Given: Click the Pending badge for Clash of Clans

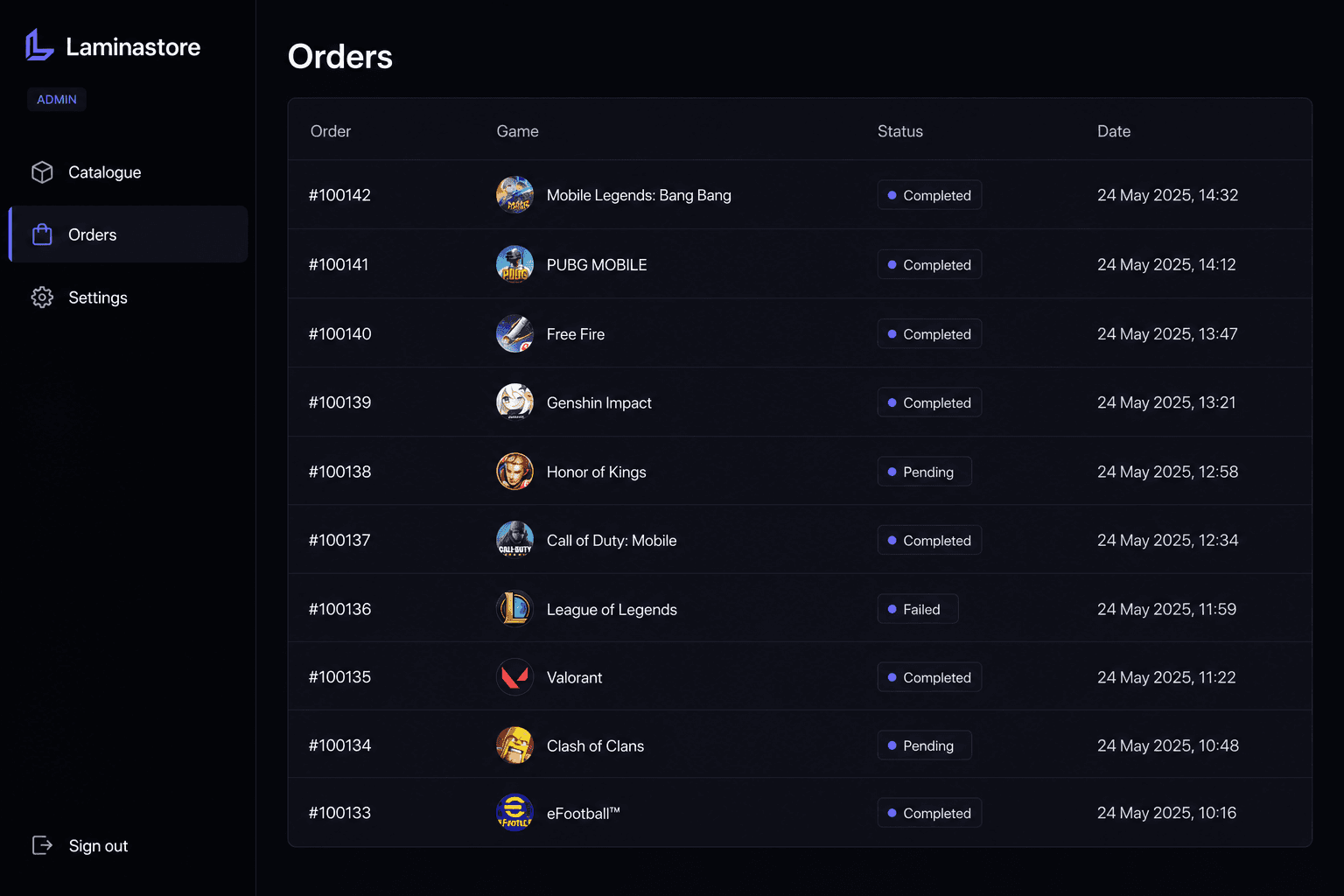Looking at the screenshot, I should coord(925,745).
